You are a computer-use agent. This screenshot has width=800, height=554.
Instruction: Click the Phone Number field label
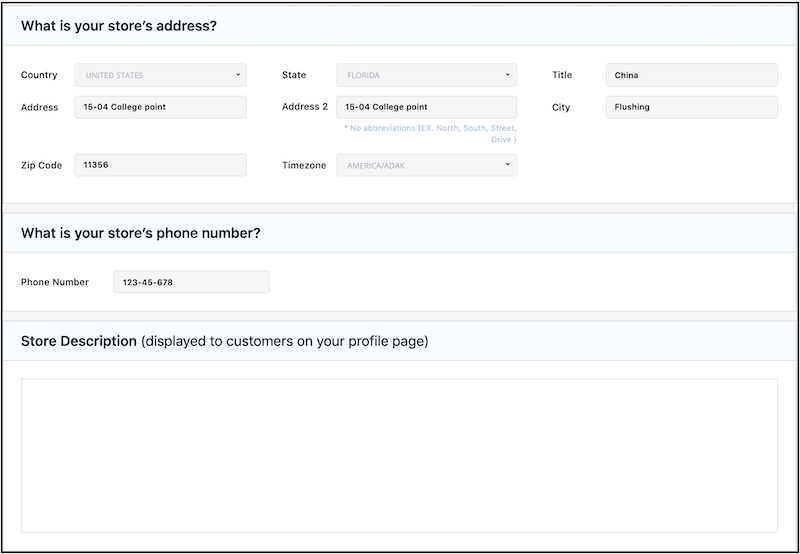(55, 282)
